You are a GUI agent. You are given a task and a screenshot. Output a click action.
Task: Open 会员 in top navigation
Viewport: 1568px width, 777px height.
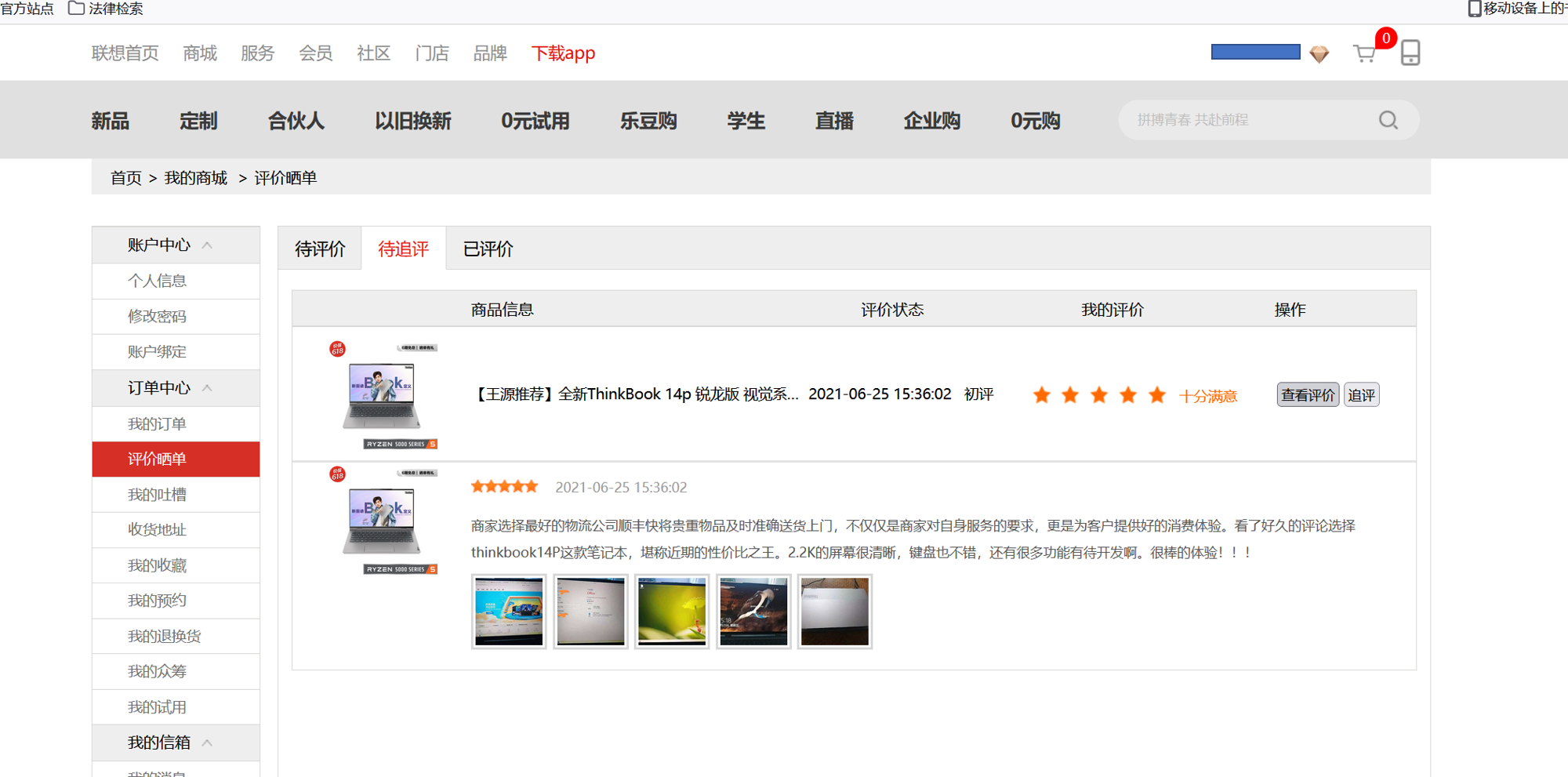point(316,53)
